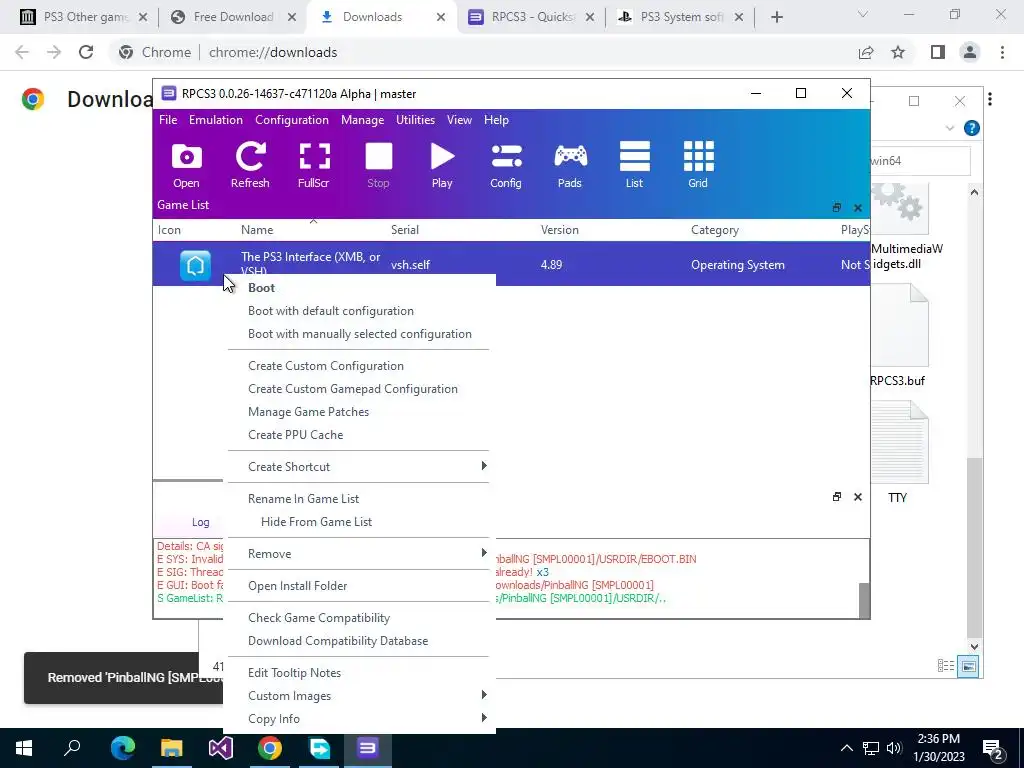The image size is (1024, 768).
Task: Click the Stop emulation icon
Action: coord(378,165)
